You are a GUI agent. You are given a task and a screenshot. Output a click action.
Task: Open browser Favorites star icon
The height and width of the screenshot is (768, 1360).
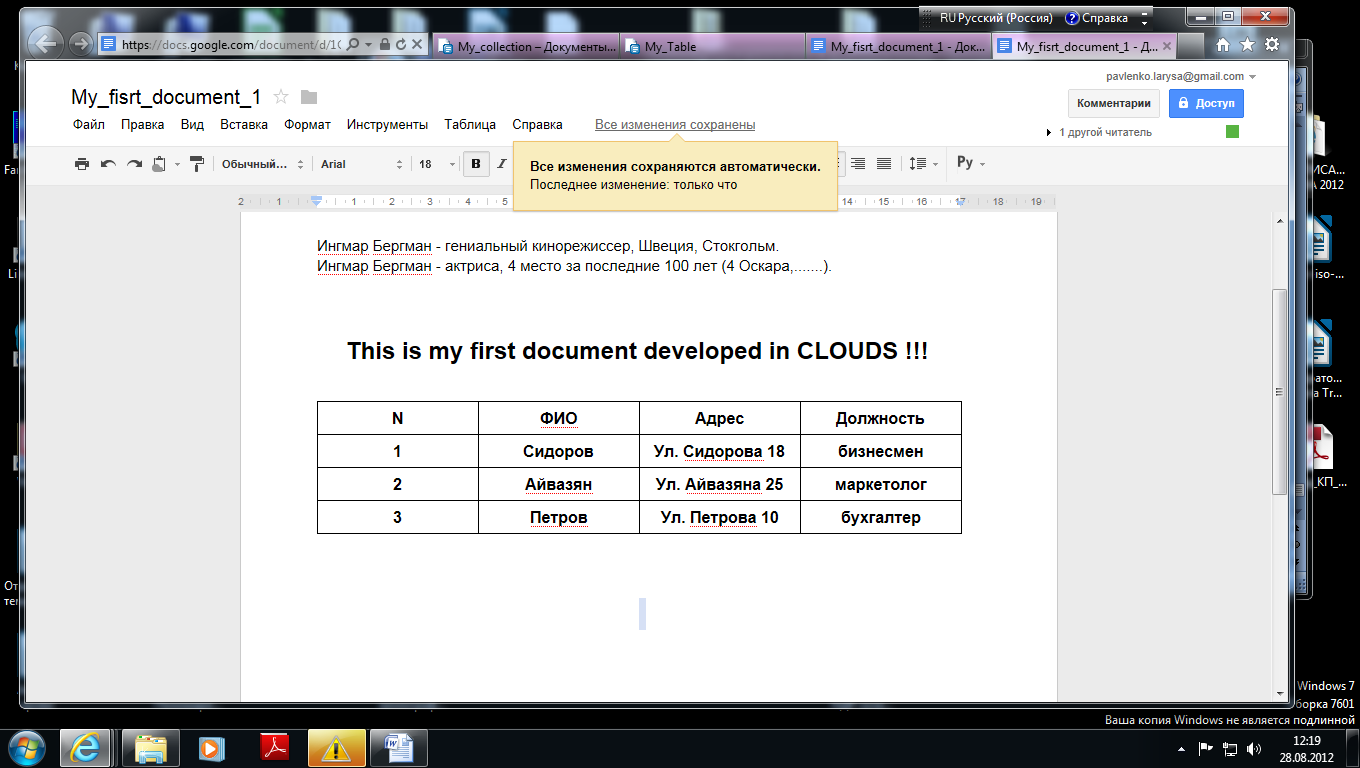(x=1247, y=44)
